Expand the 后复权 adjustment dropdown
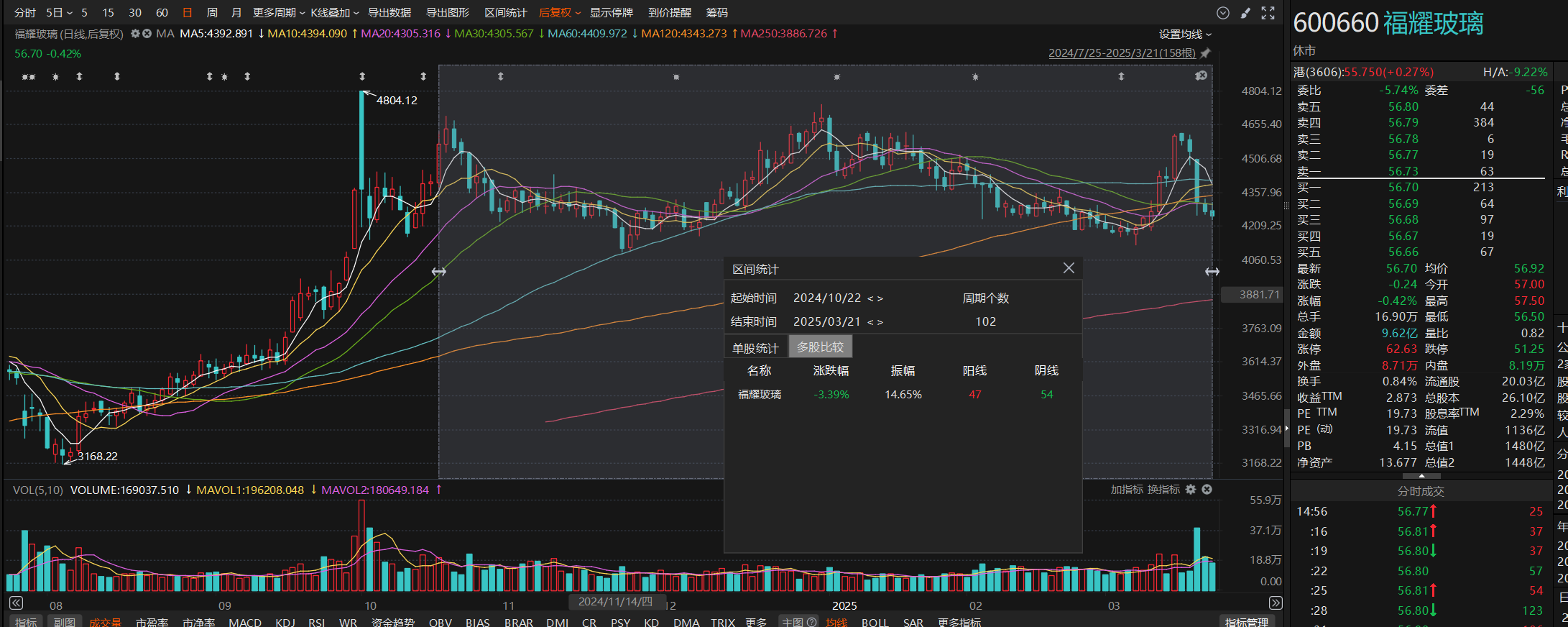The height and width of the screenshot is (627, 1568). coord(560,13)
